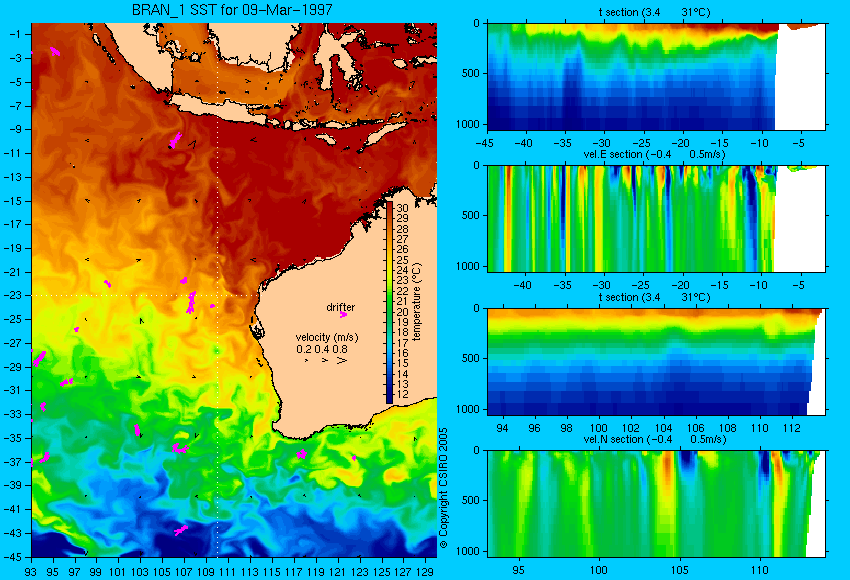
Task: Pick the dark red top of the temperature colorbar
Action: tap(389, 207)
